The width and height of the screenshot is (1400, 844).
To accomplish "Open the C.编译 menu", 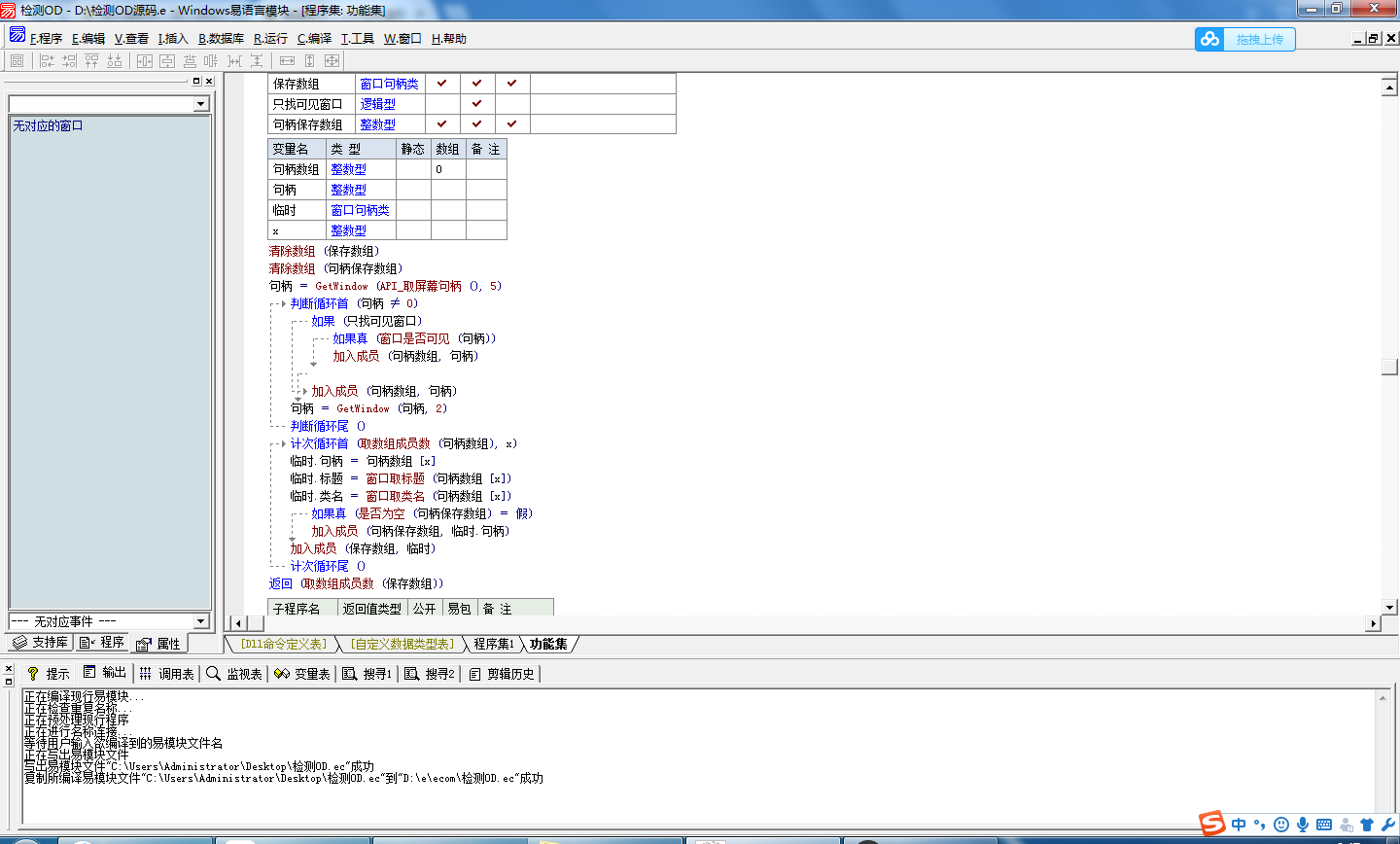I will tap(314, 39).
